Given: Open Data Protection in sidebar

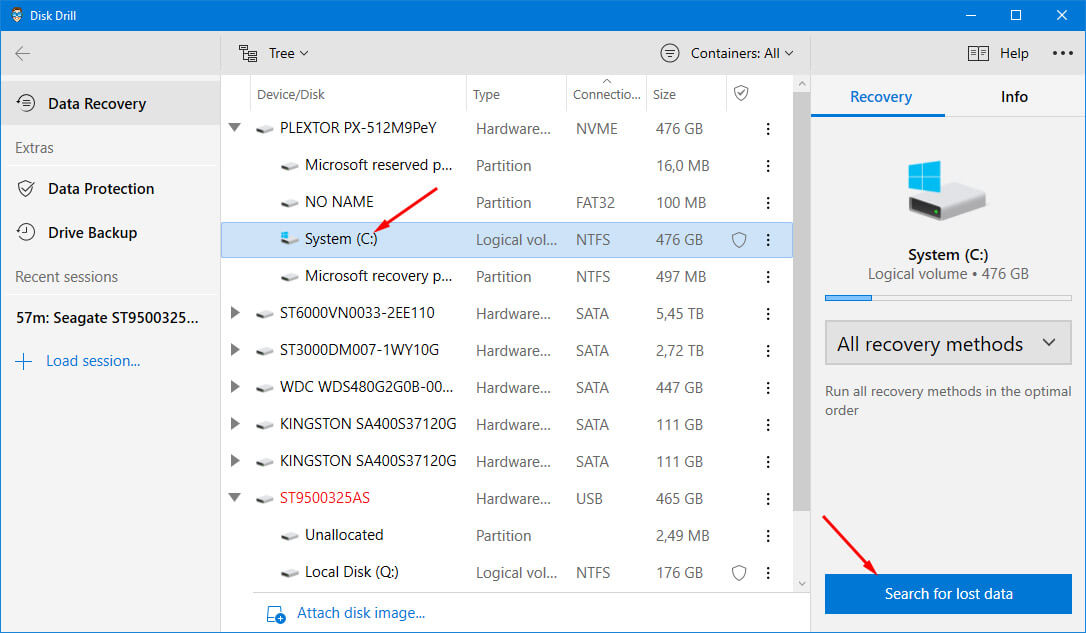Looking at the screenshot, I should [100, 189].
